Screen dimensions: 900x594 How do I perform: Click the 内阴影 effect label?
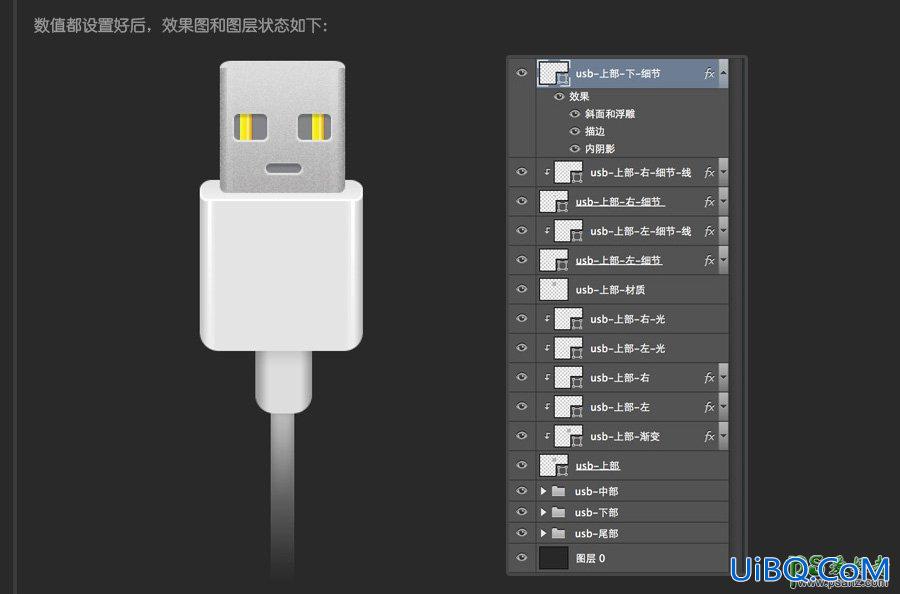(x=600, y=149)
